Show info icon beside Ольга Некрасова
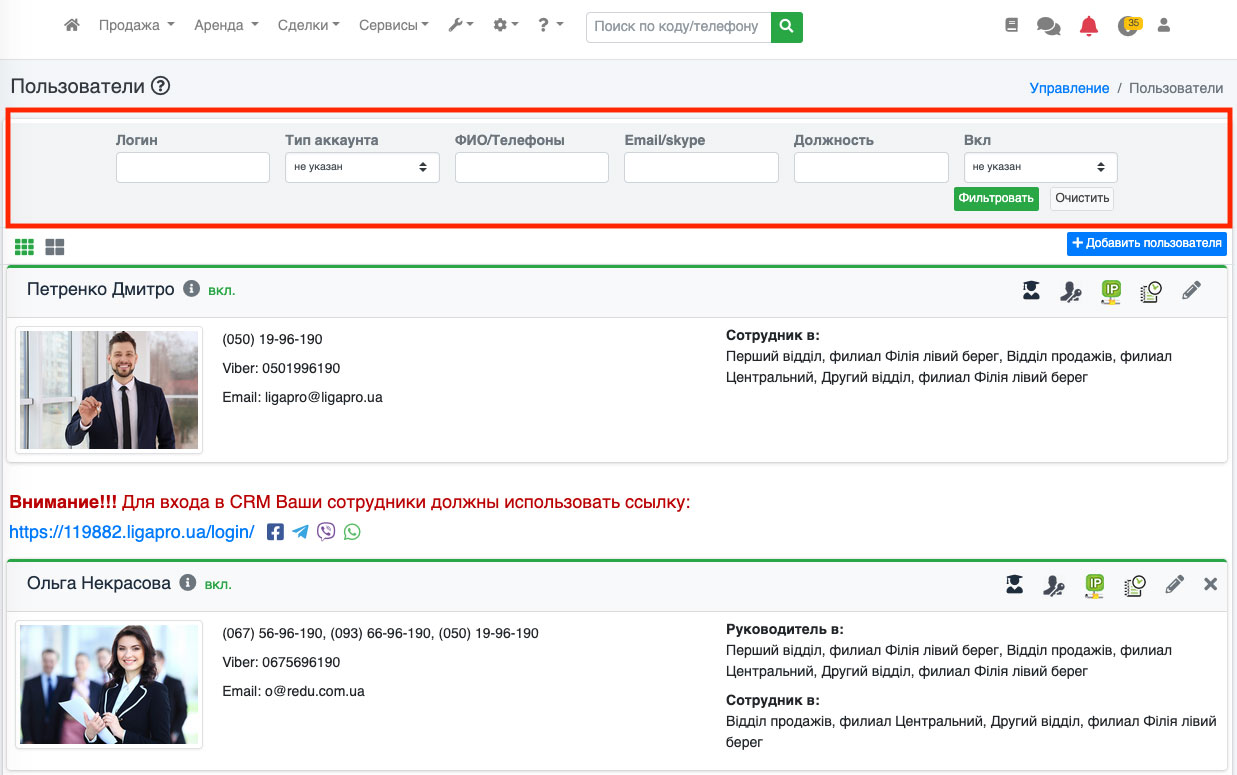Image resolution: width=1237 pixels, height=775 pixels. [187, 582]
